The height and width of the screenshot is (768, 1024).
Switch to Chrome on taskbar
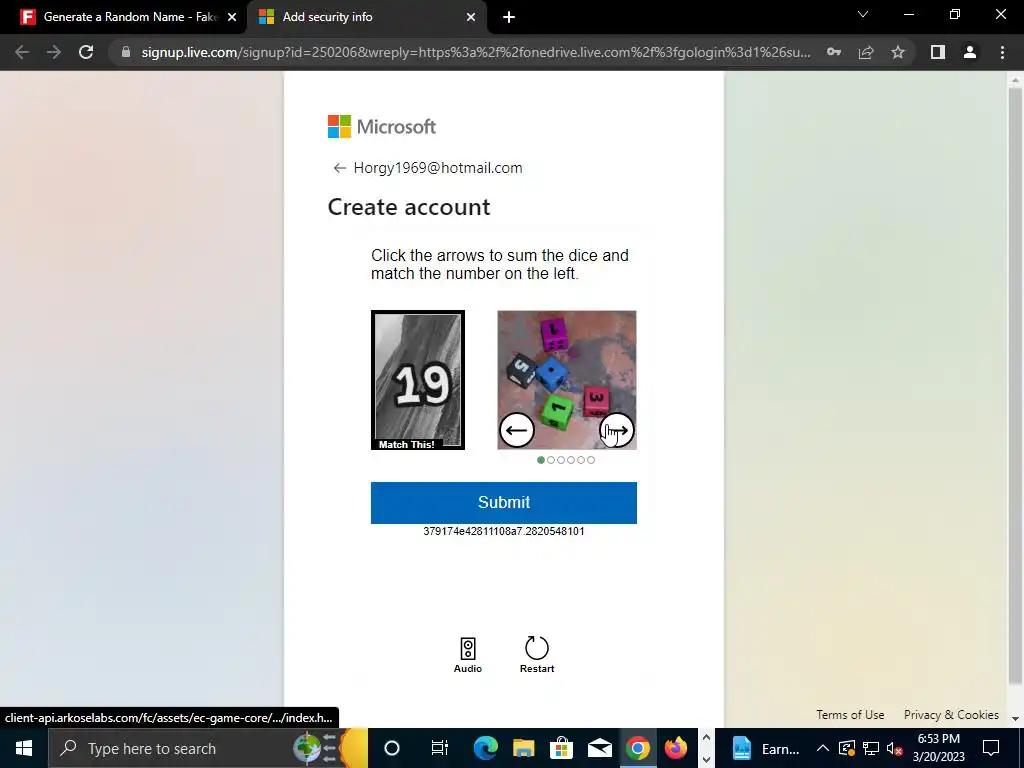[x=637, y=748]
